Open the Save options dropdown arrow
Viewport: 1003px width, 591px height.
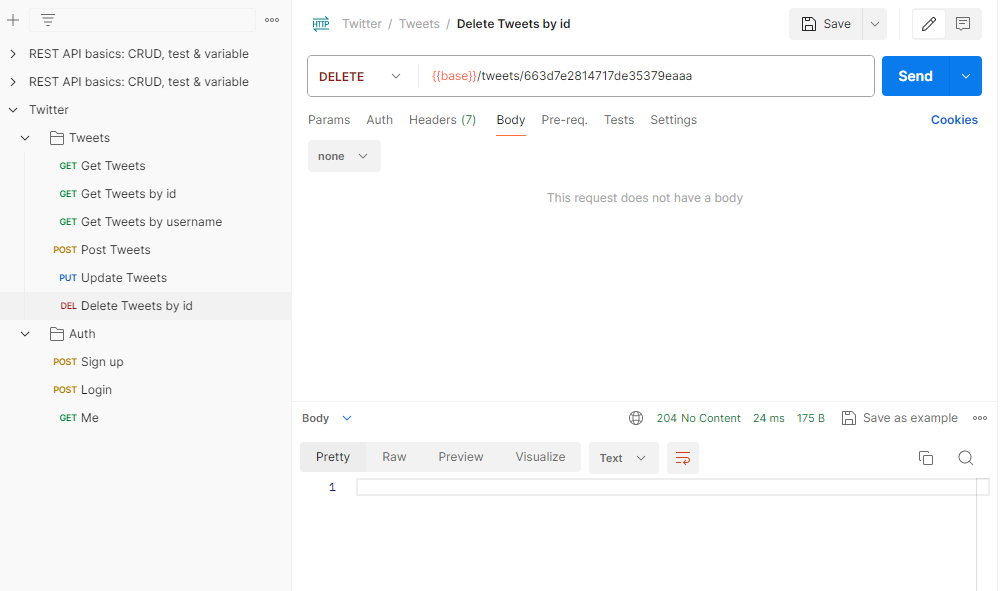(x=874, y=24)
